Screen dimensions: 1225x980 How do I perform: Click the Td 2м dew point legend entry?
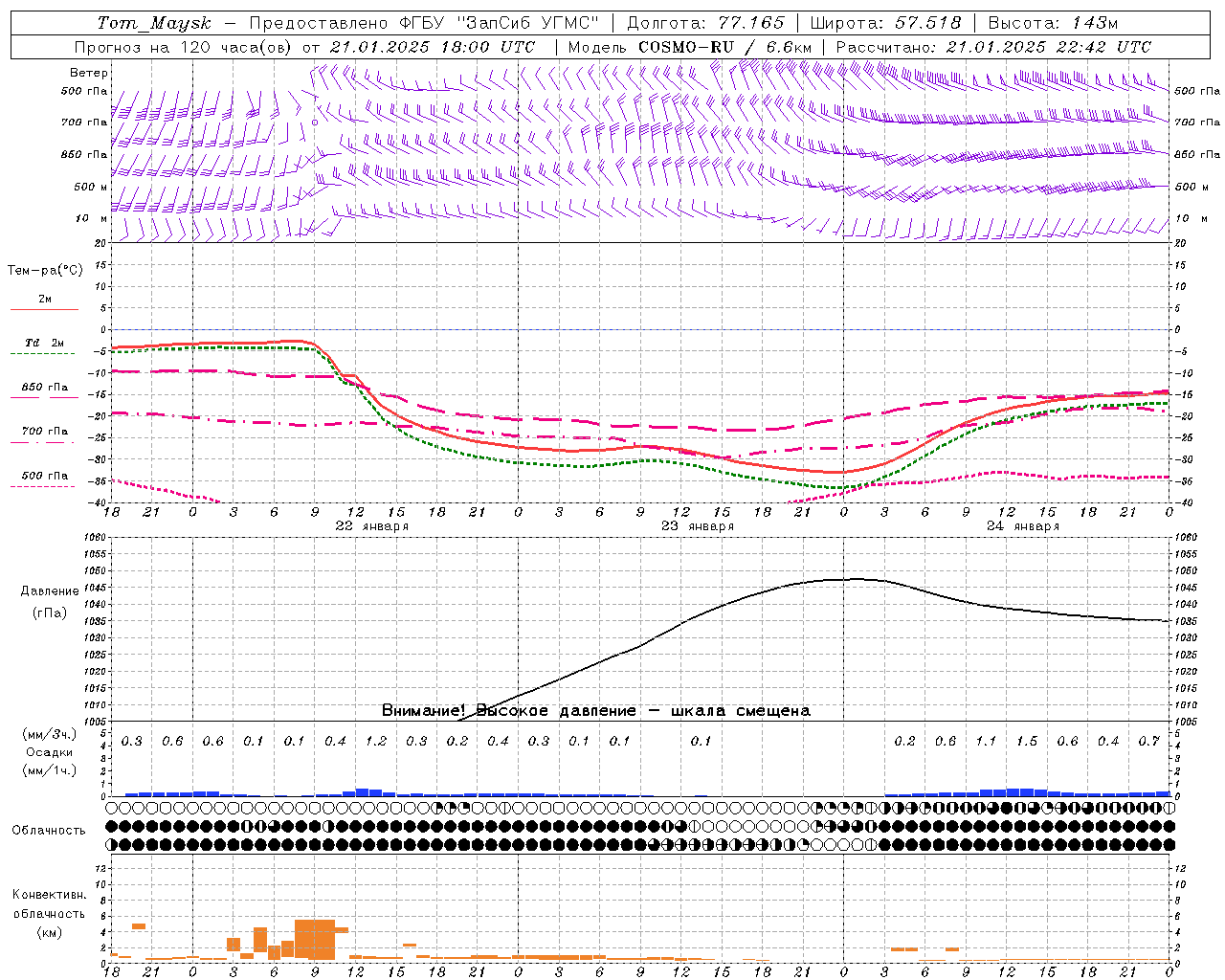point(44,343)
